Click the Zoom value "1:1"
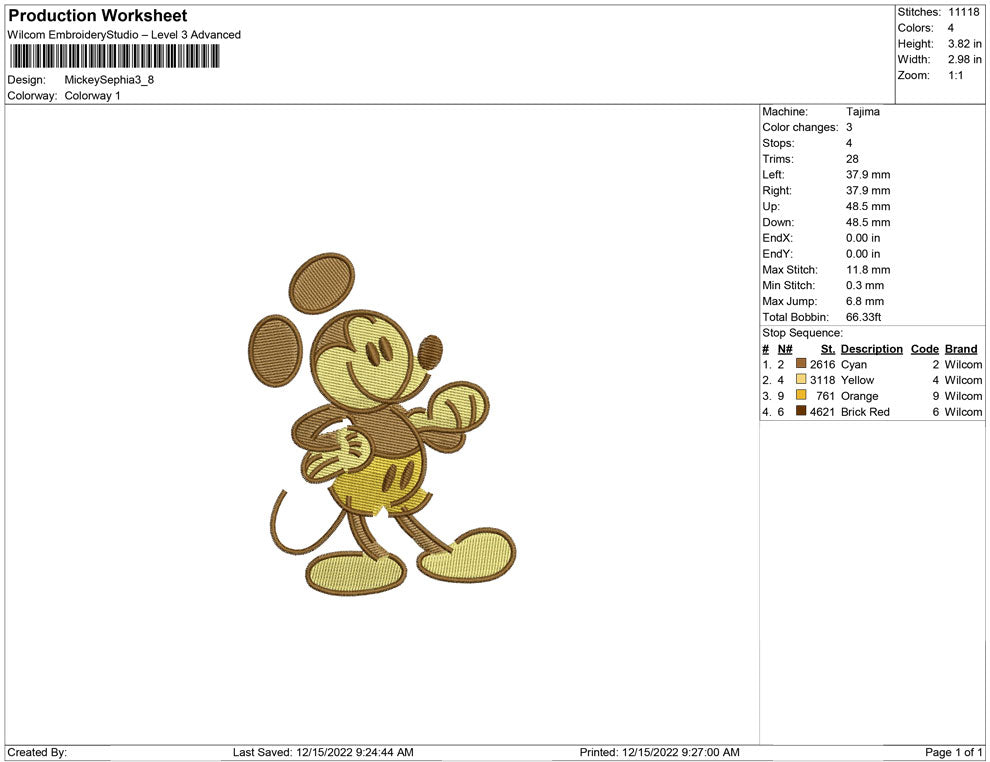Viewport: 990px width, 762px height. click(x=956, y=75)
